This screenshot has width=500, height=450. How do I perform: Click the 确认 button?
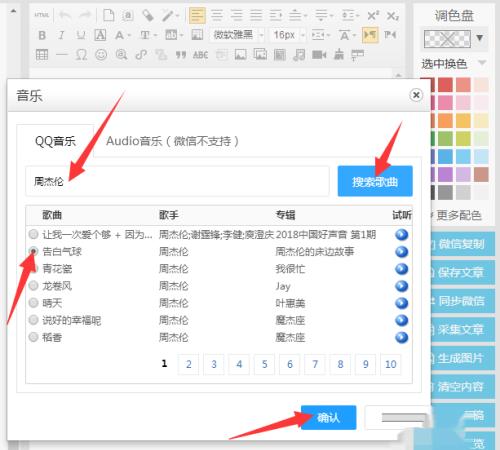(328, 417)
